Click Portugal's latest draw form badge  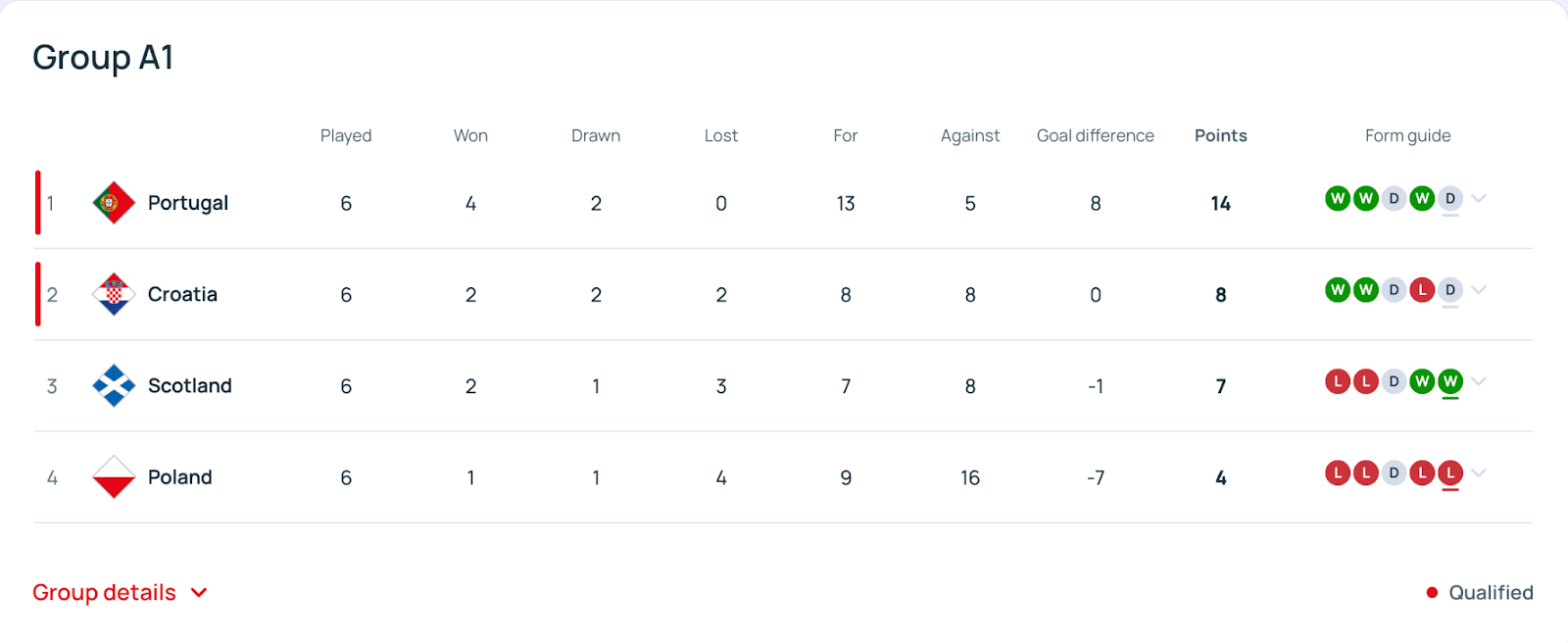pyautogui.click(x=1450, y=199)
